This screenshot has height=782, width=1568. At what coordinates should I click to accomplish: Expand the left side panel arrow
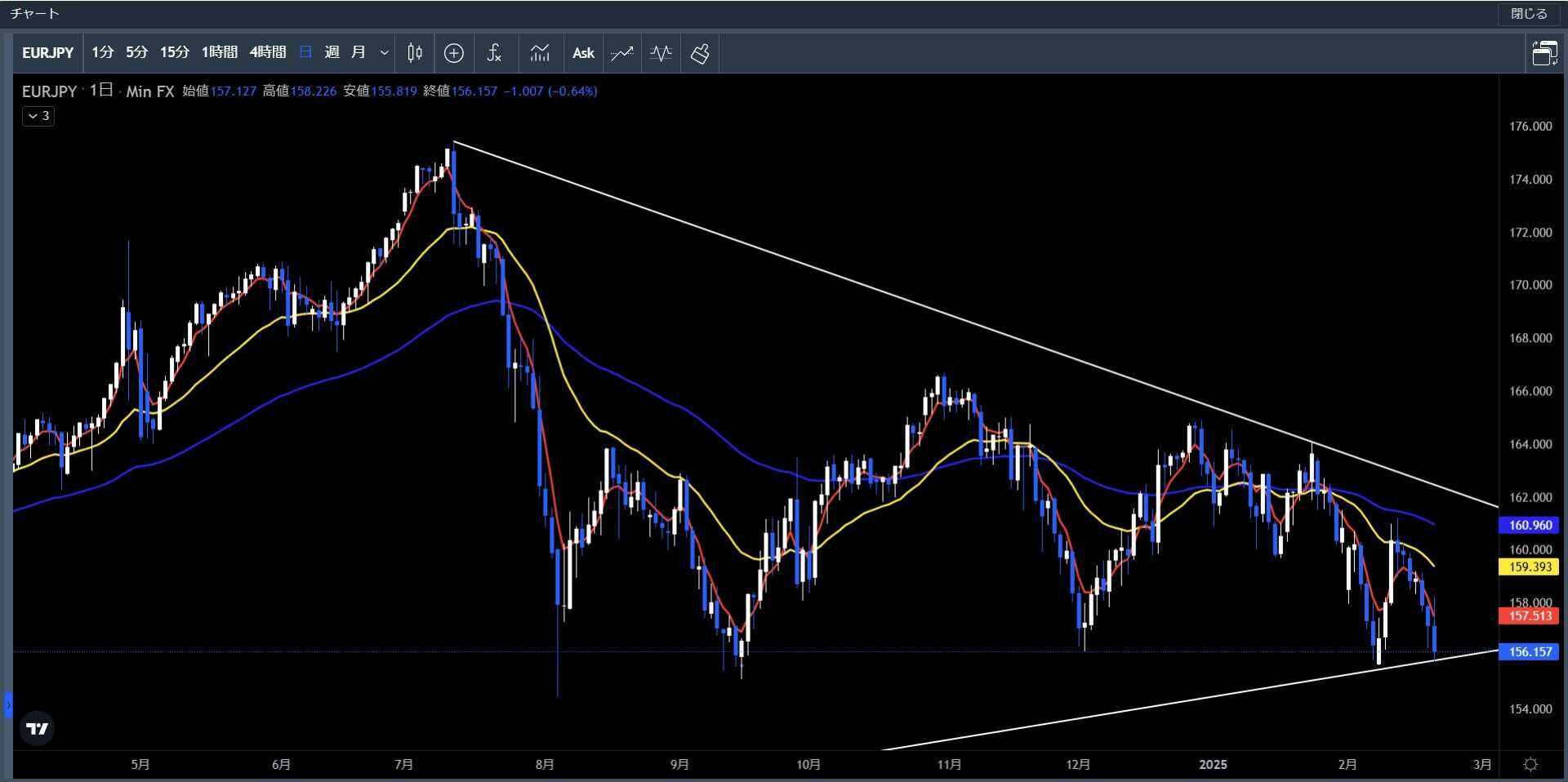coord(8,704)
